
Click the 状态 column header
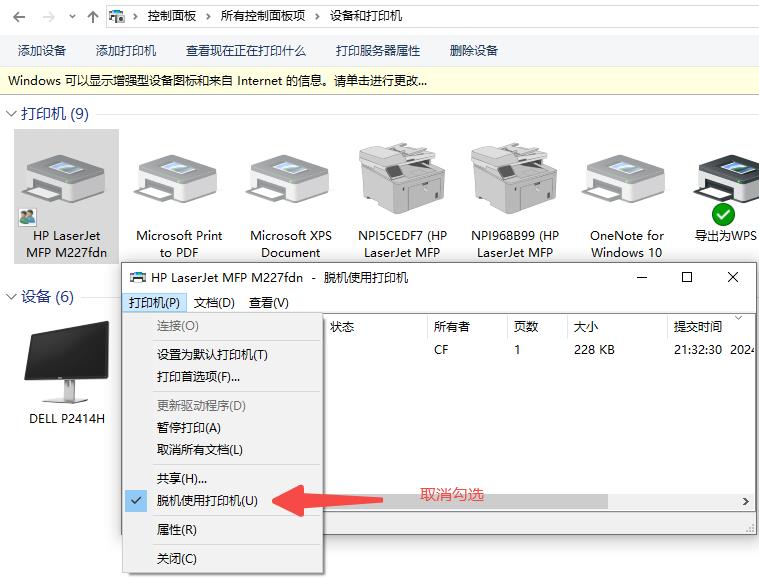[x=375, y=327]
